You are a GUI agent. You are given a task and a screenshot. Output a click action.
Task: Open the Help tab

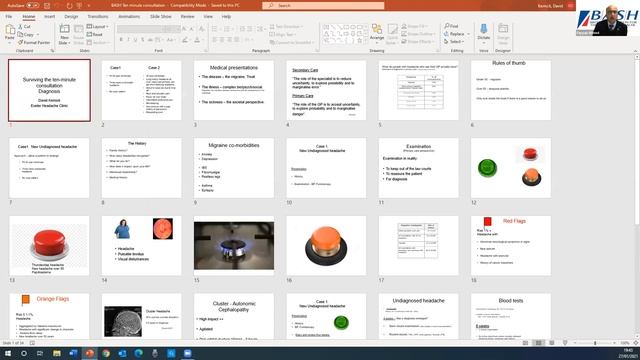pos(226,16)
